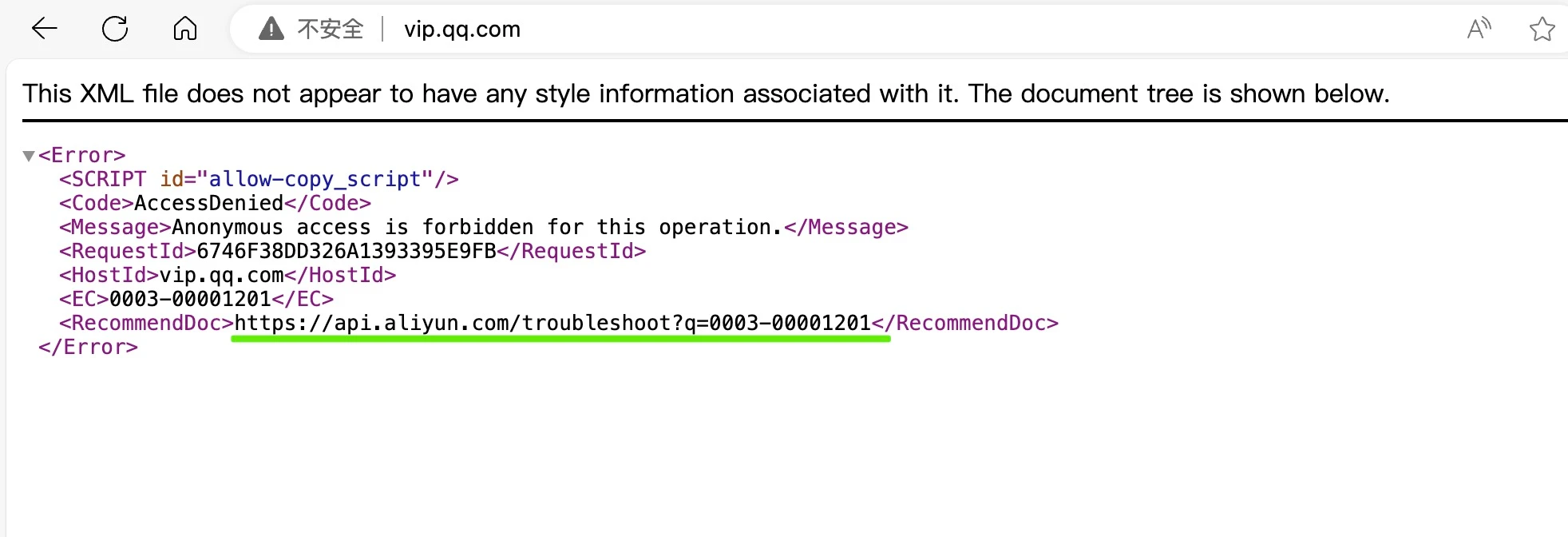The height and width of the screenshot is (537, 1568).
Task: Click the EC value 0003-00001201
Action: [x=190, y=300]
